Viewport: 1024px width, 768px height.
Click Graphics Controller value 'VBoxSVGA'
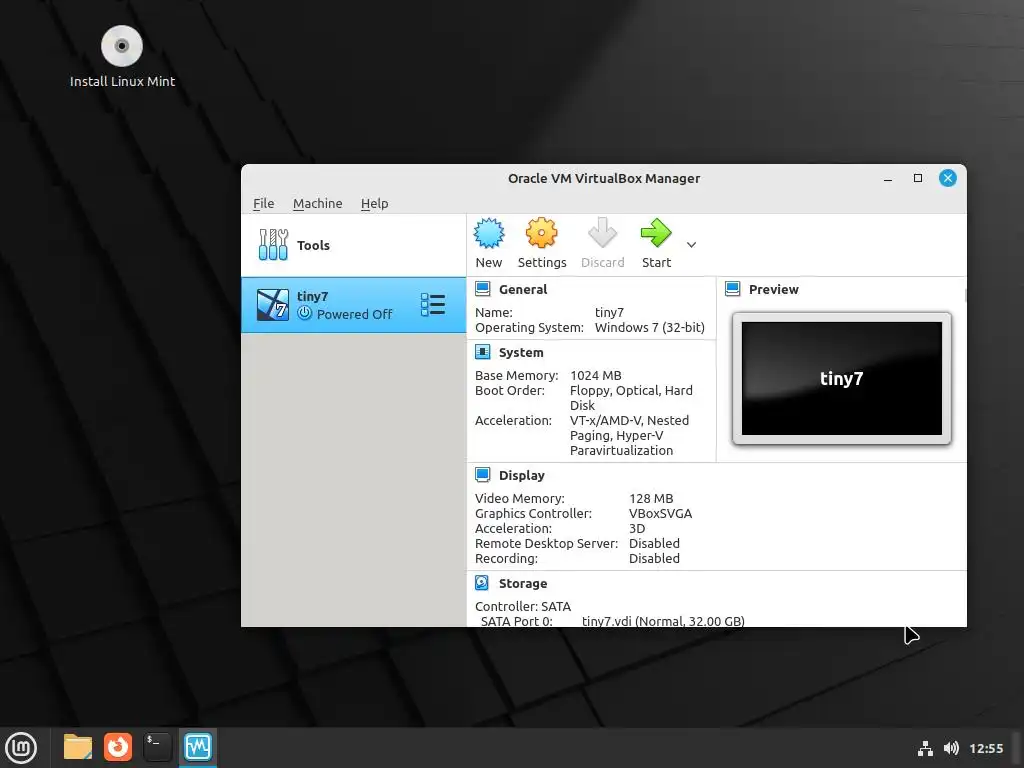coord(660,513)
